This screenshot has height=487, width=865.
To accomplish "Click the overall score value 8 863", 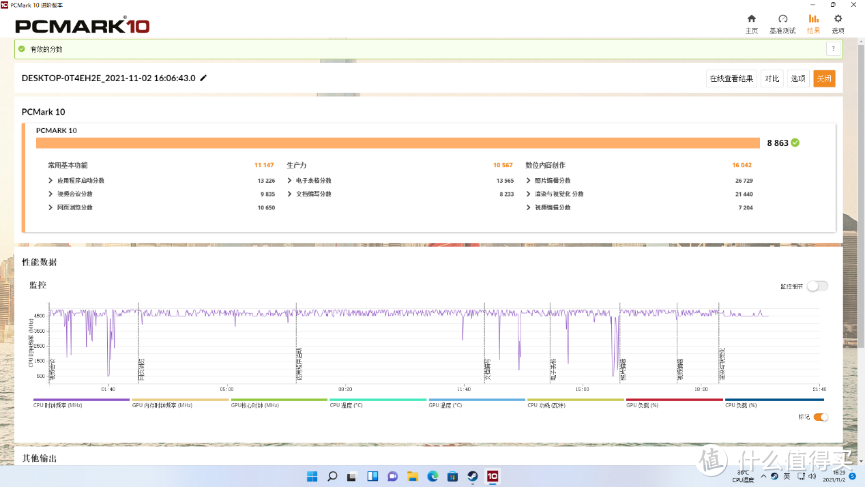I will [777, 143].
